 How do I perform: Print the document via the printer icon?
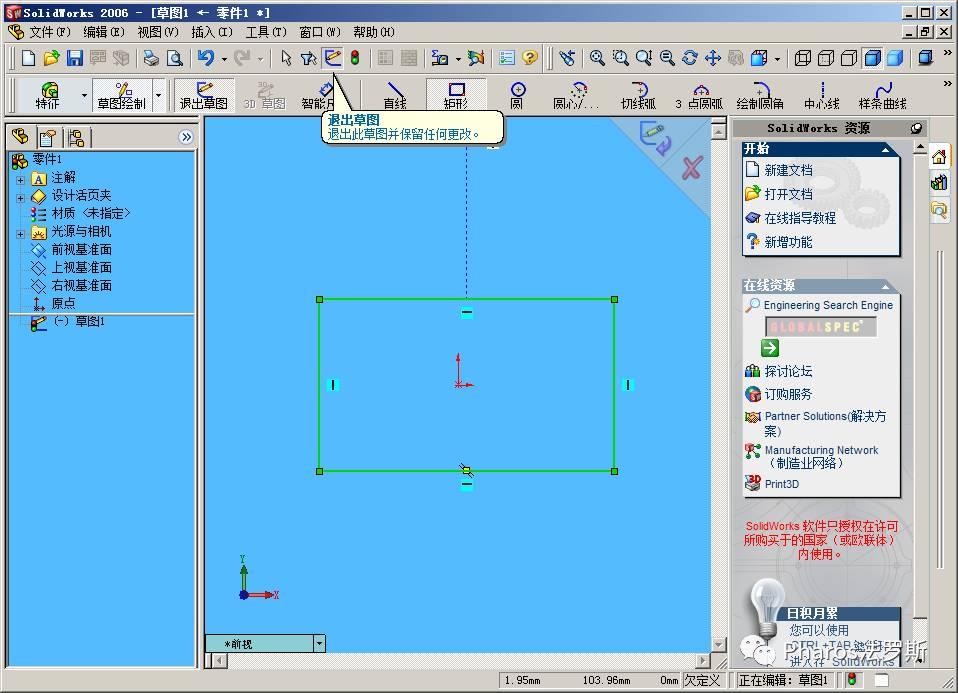tap(151, 58)
